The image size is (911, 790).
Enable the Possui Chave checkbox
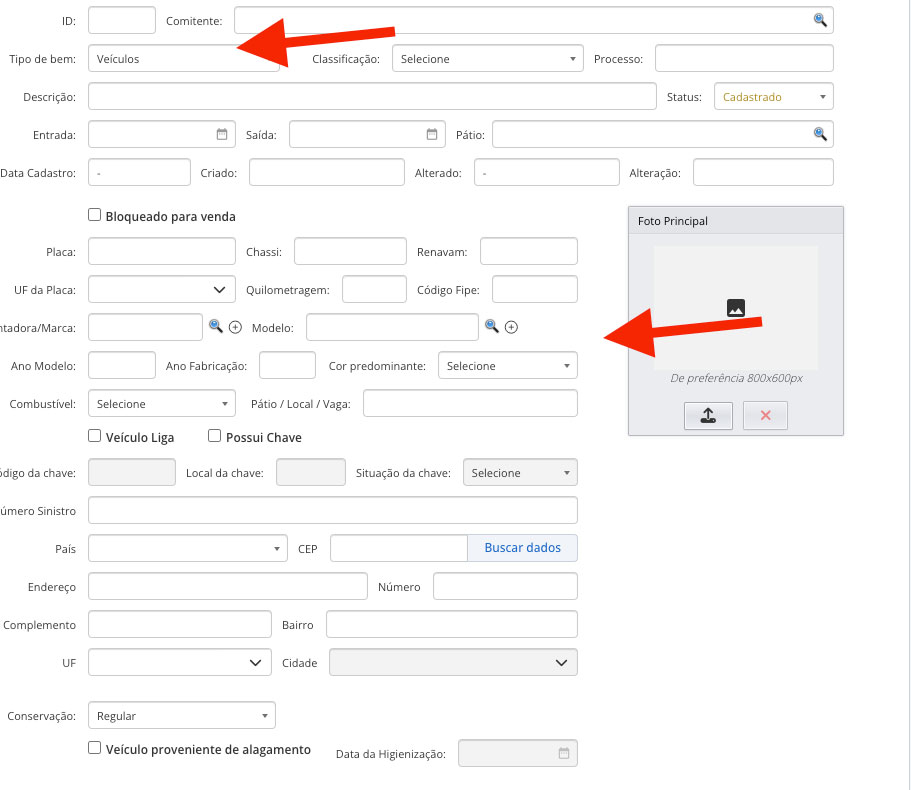215,436
